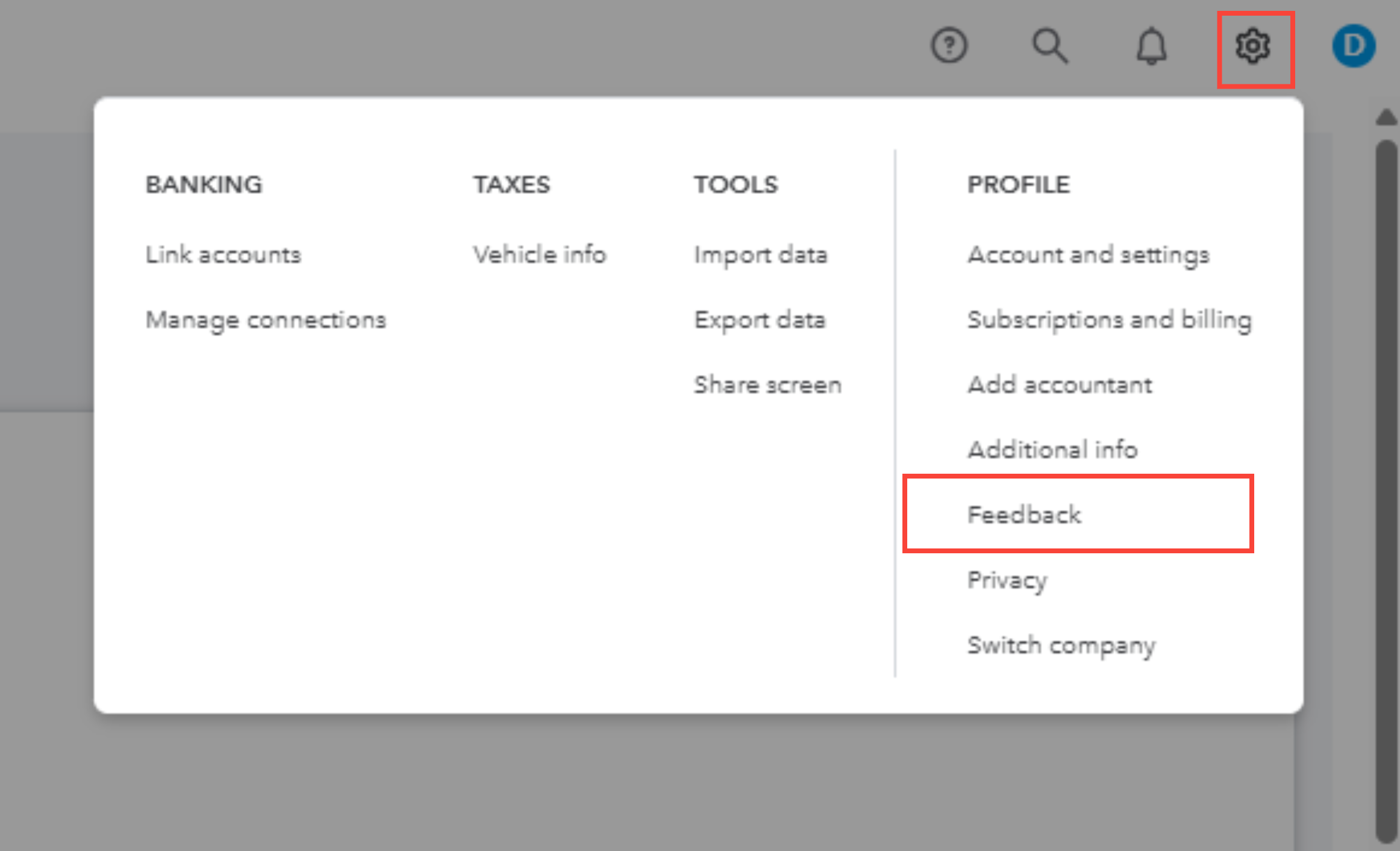This screenshot has height=851, width=1400.
Task: Open Manage connections
Action: coord(266,320)
